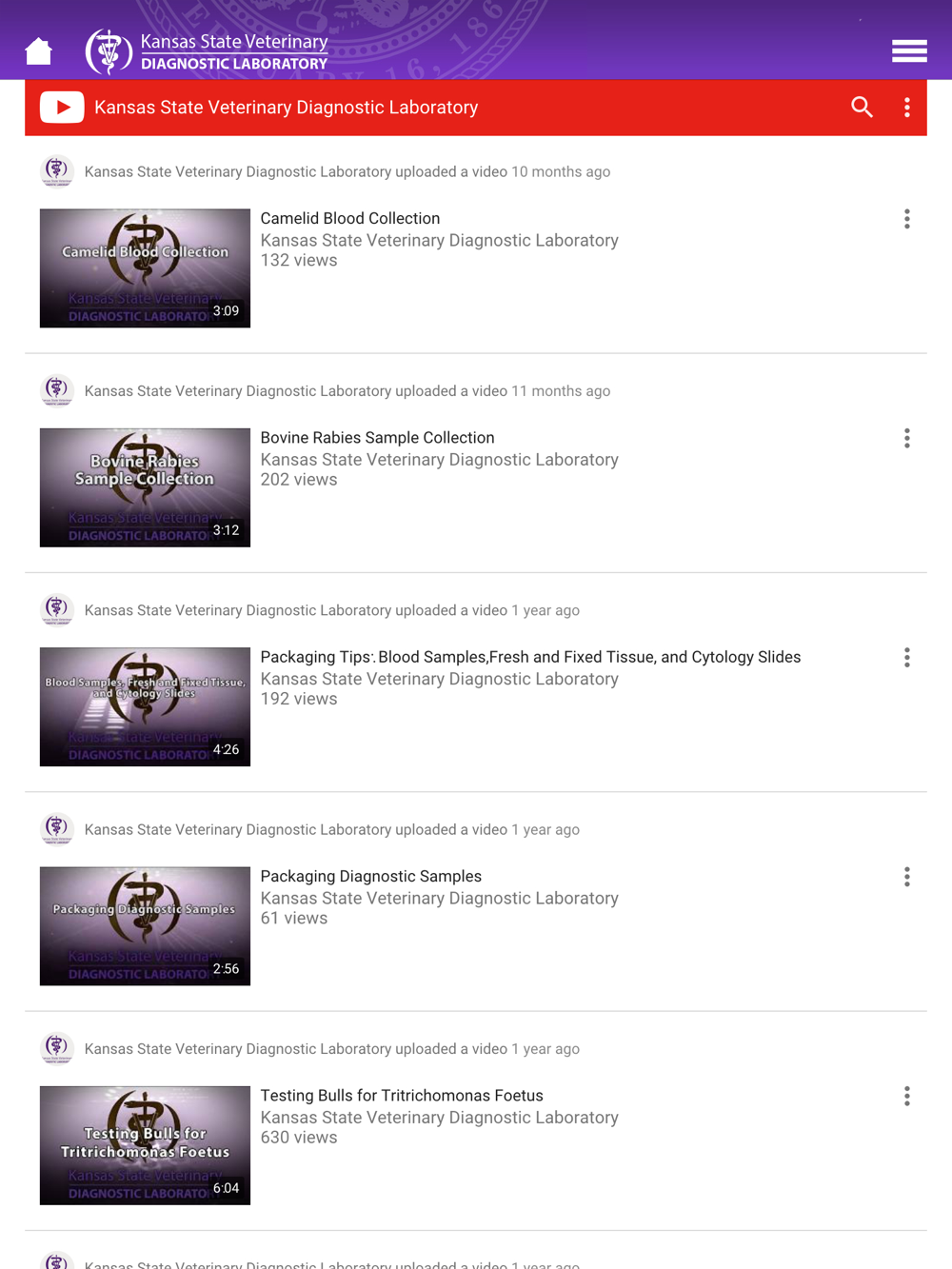Open channel options in red header
The width and height of the screenshot is (952, 1269).
pos(907,108)
